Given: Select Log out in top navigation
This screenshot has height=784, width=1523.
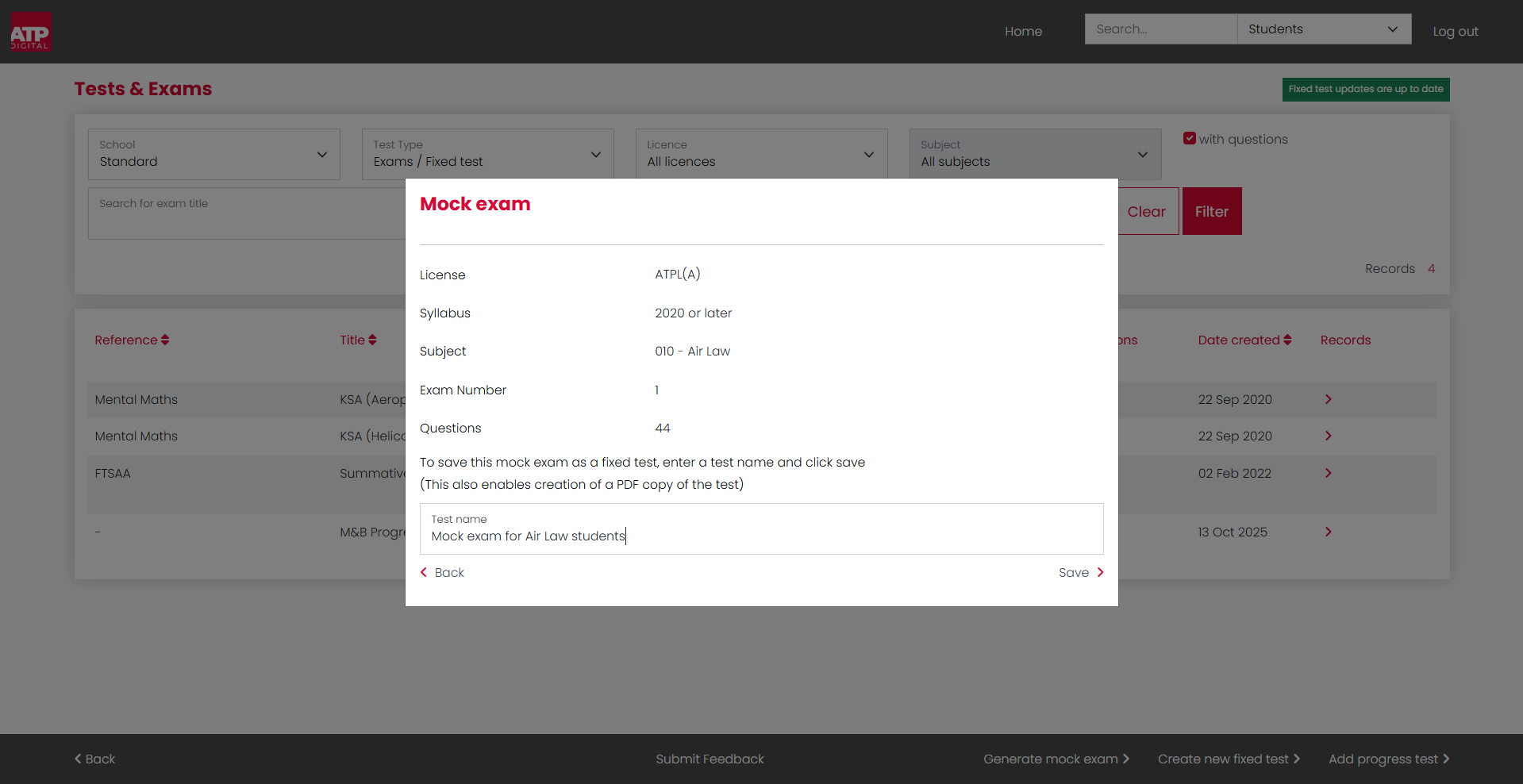Looking at the screenshot, I should [x=1455, y=32].
